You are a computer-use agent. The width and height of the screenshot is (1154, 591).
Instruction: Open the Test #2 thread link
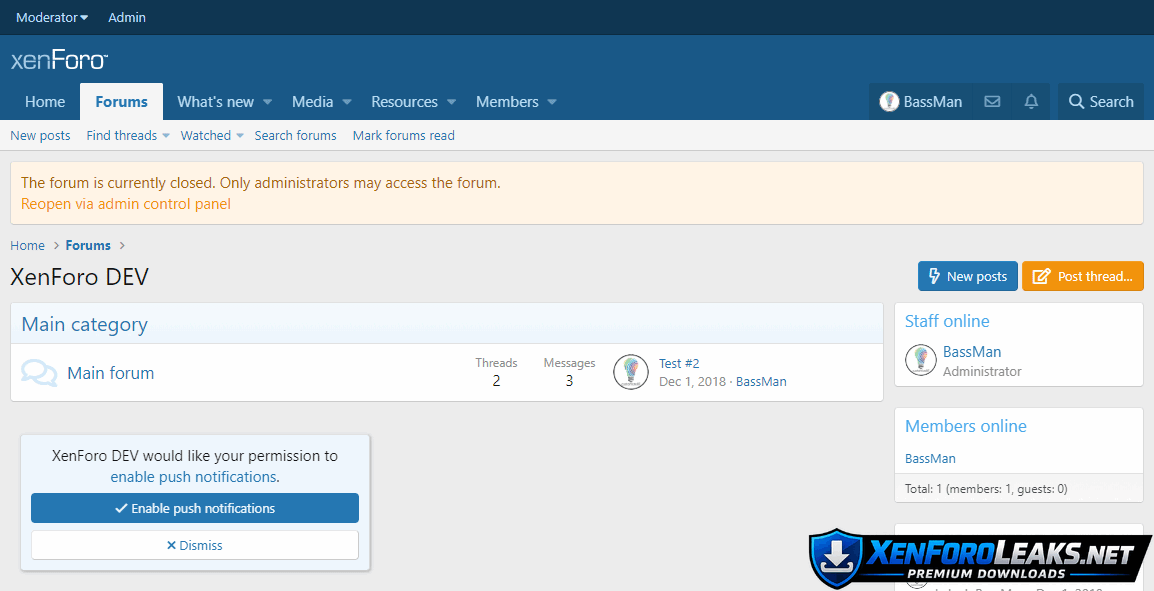point(679,363)
